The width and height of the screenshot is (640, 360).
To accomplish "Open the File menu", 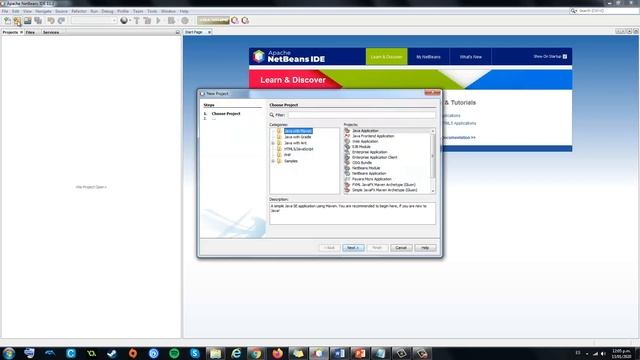I will (x=5, y=11).
